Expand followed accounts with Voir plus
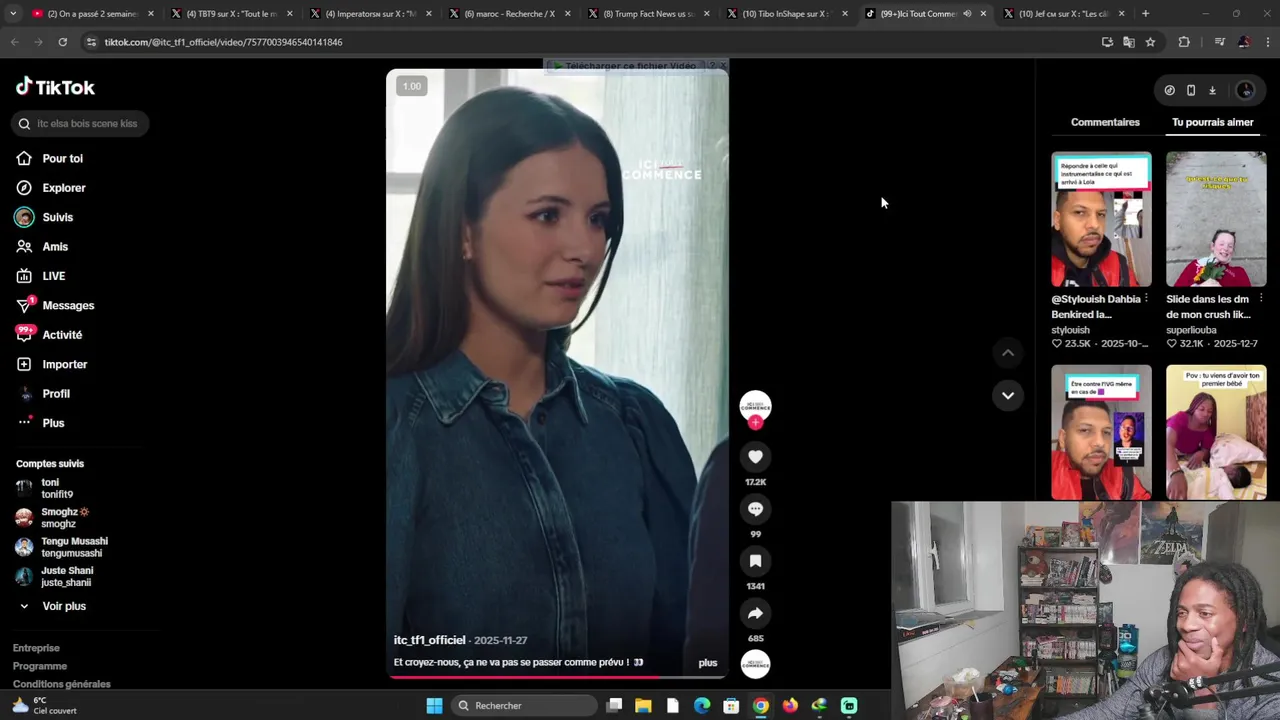Viewport: 1280px width, 720px height. pyautogui.click(x=52, y=606)
